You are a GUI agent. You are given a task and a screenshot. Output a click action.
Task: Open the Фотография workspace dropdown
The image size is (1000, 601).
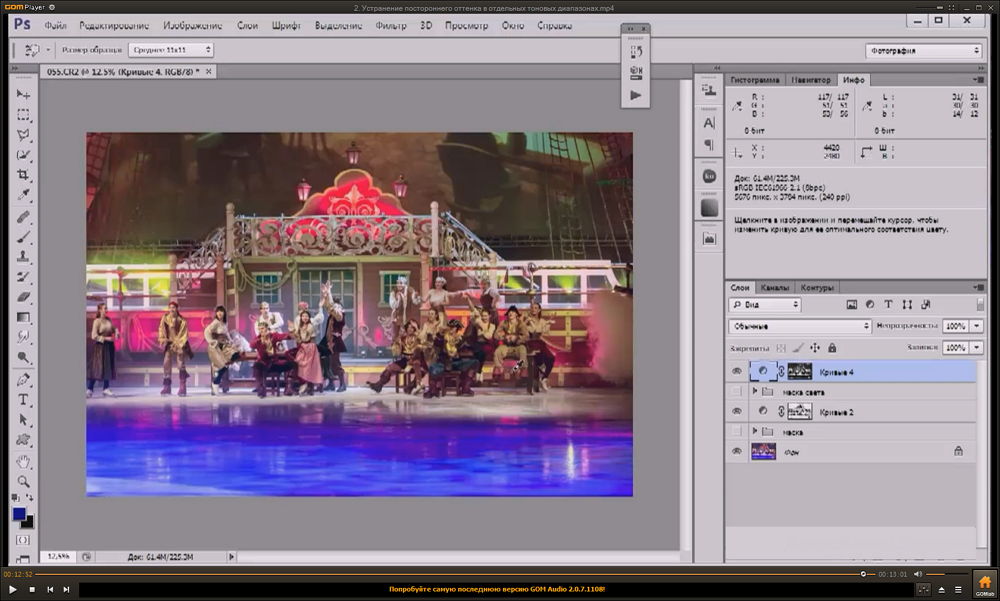click(922, 51)
